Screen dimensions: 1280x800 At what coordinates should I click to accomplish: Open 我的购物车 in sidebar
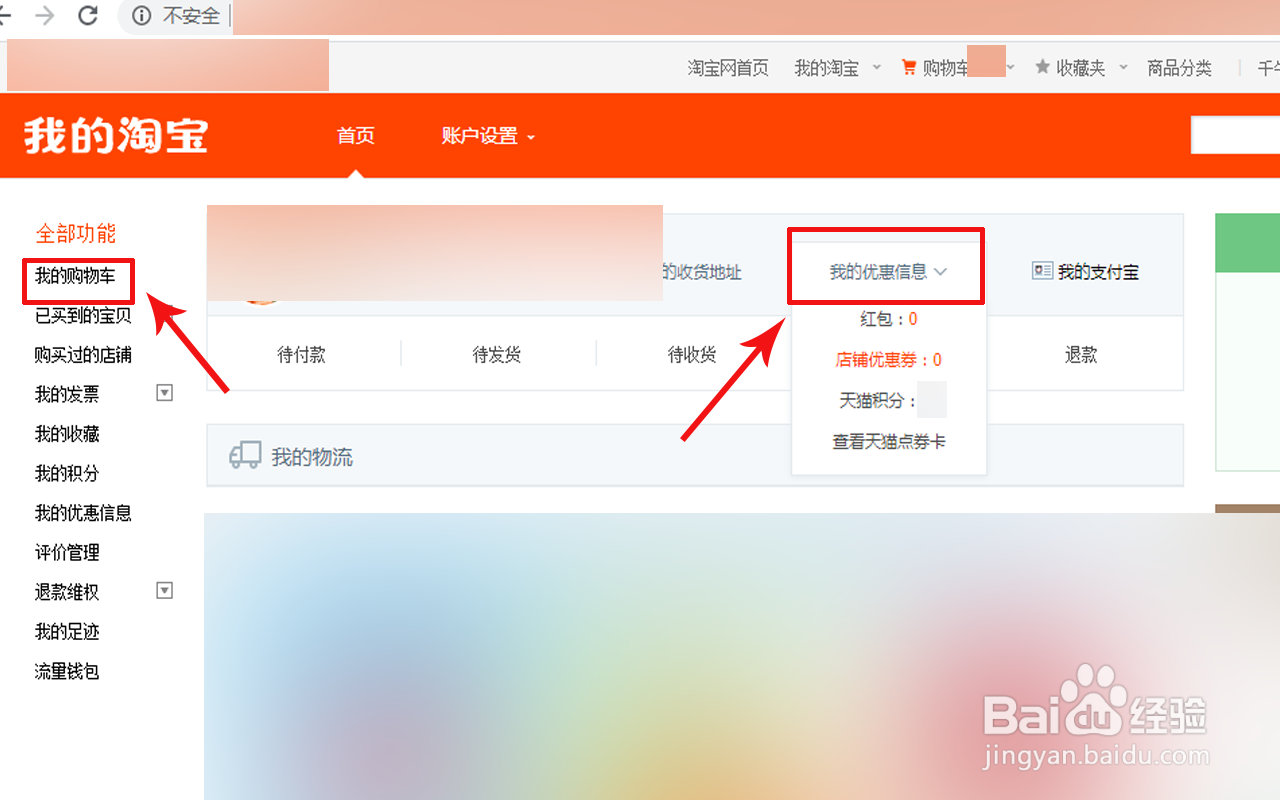(75, 276)
